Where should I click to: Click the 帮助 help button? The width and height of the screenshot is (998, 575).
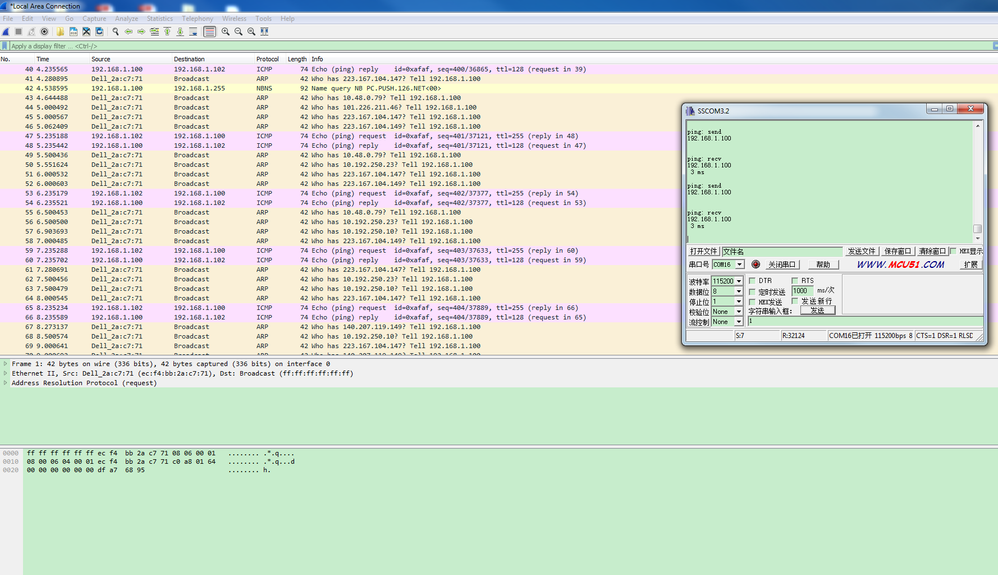[x=824, y=265]
